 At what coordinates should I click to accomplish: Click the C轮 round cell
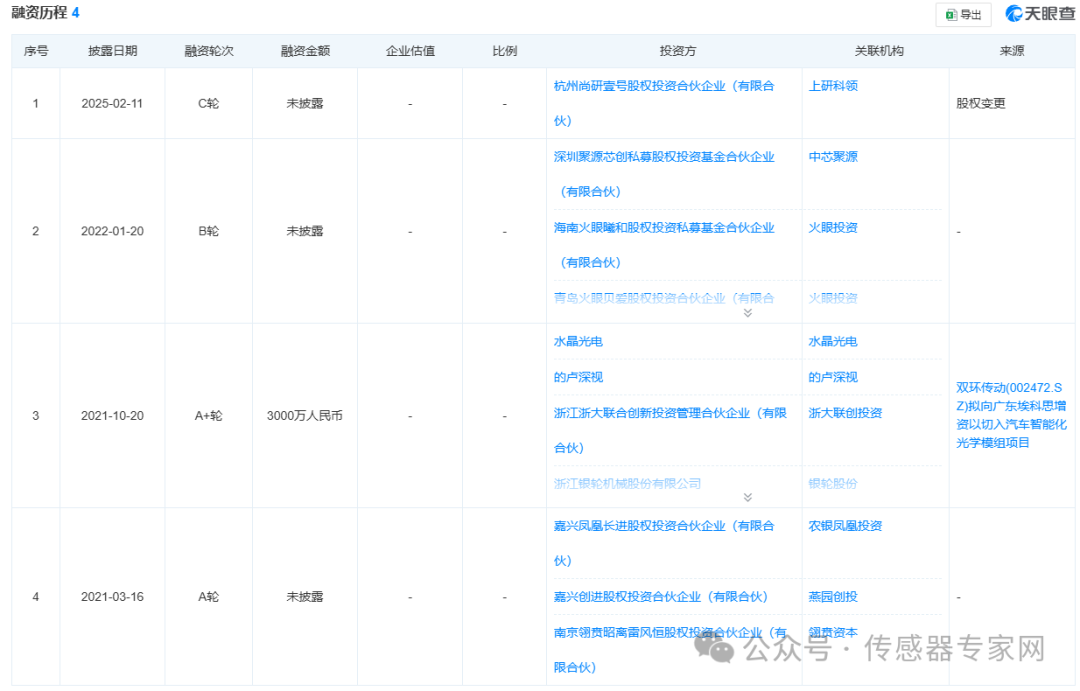pyautogui.click(x=209, y=104)
